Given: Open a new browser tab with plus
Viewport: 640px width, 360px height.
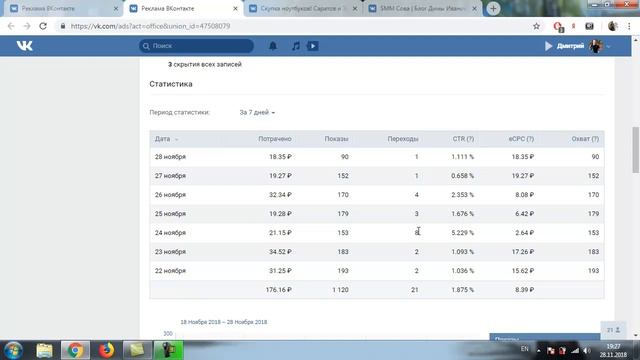Looking at the screenshot, I should tap(493, 8).
